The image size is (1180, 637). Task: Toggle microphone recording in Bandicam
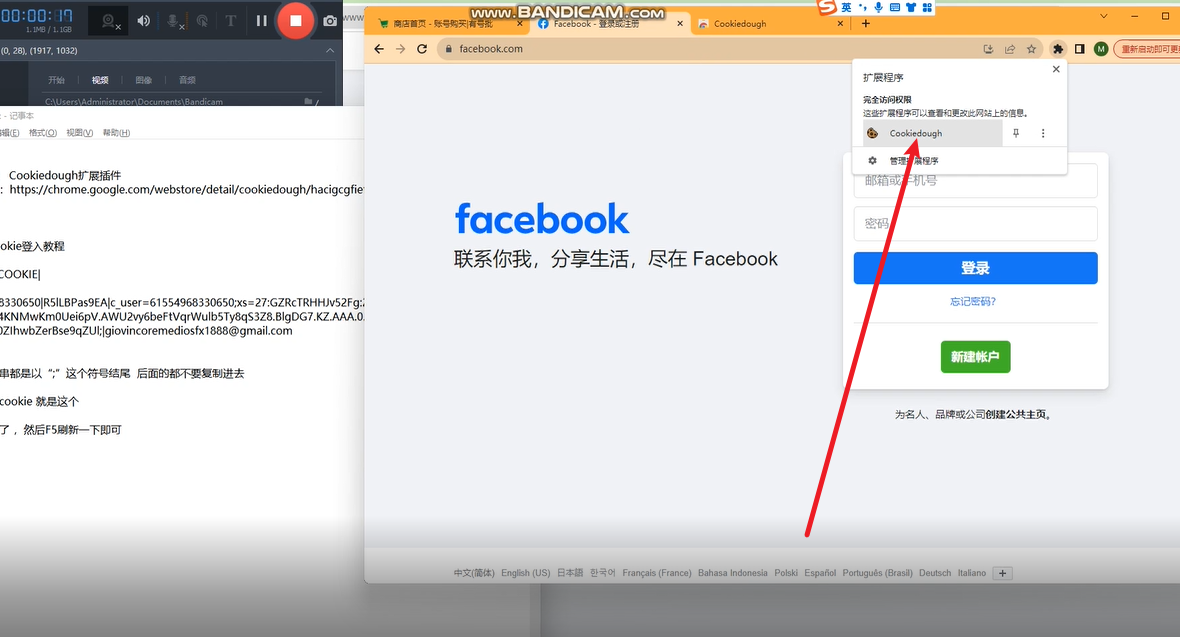pos(173,21)
